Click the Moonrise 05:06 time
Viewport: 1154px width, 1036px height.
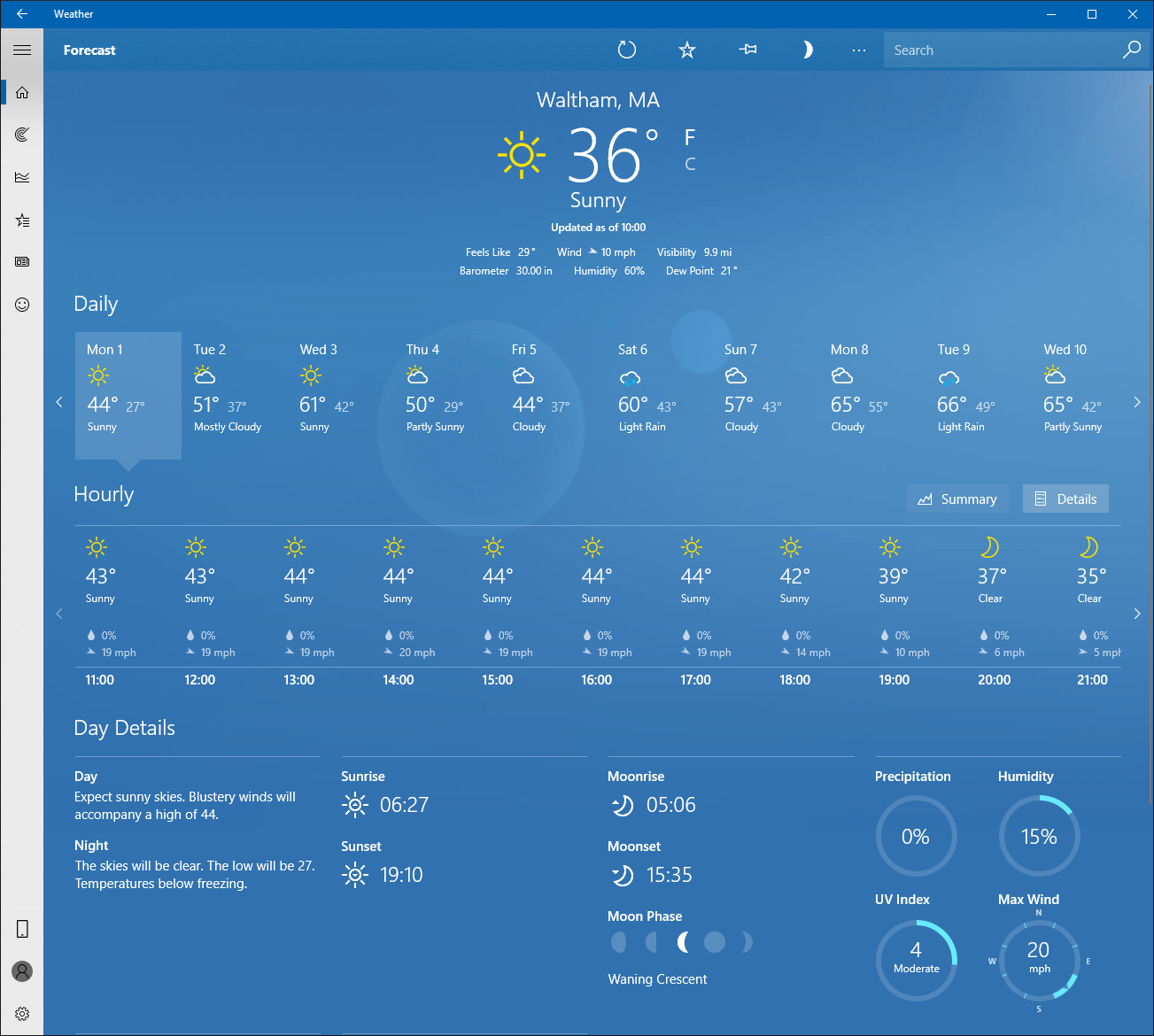tap(671, 805)
